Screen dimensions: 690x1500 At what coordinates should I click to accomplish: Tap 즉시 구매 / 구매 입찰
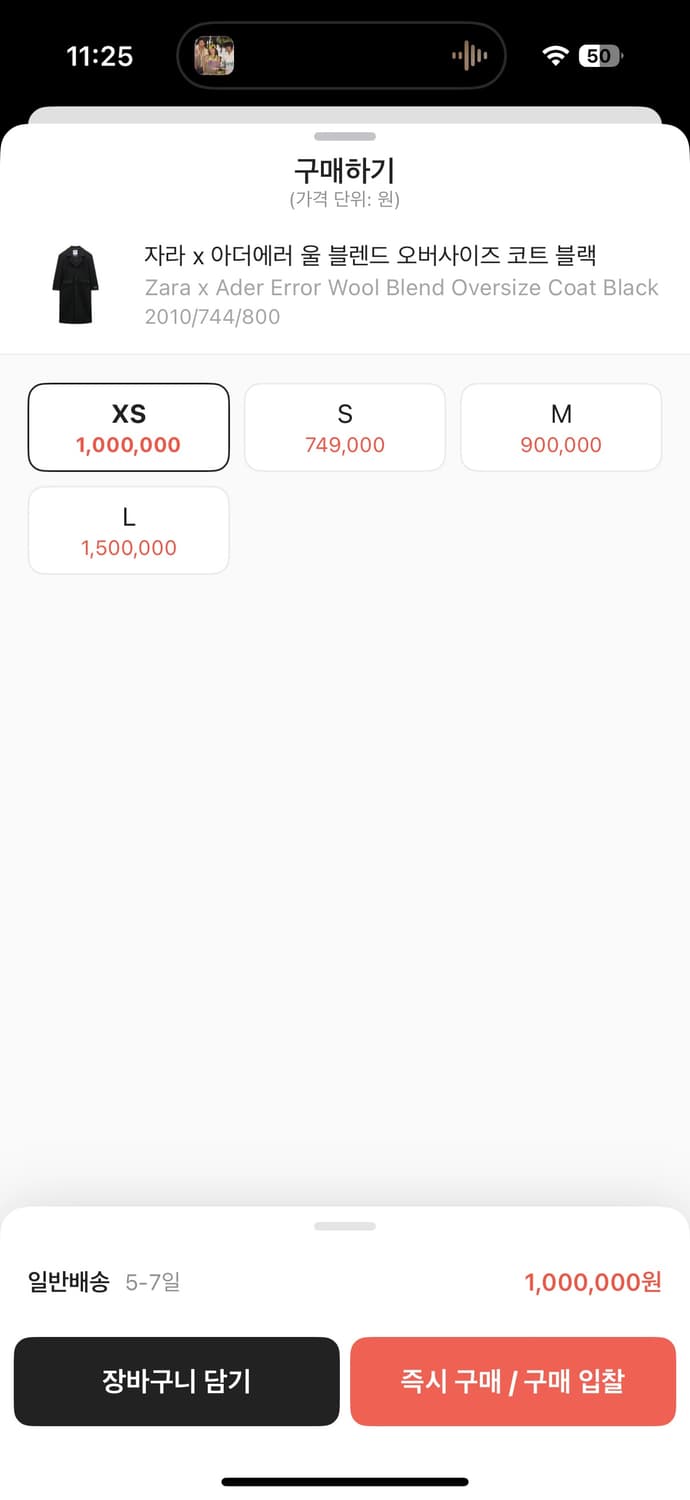click(x=513, y=1381)
